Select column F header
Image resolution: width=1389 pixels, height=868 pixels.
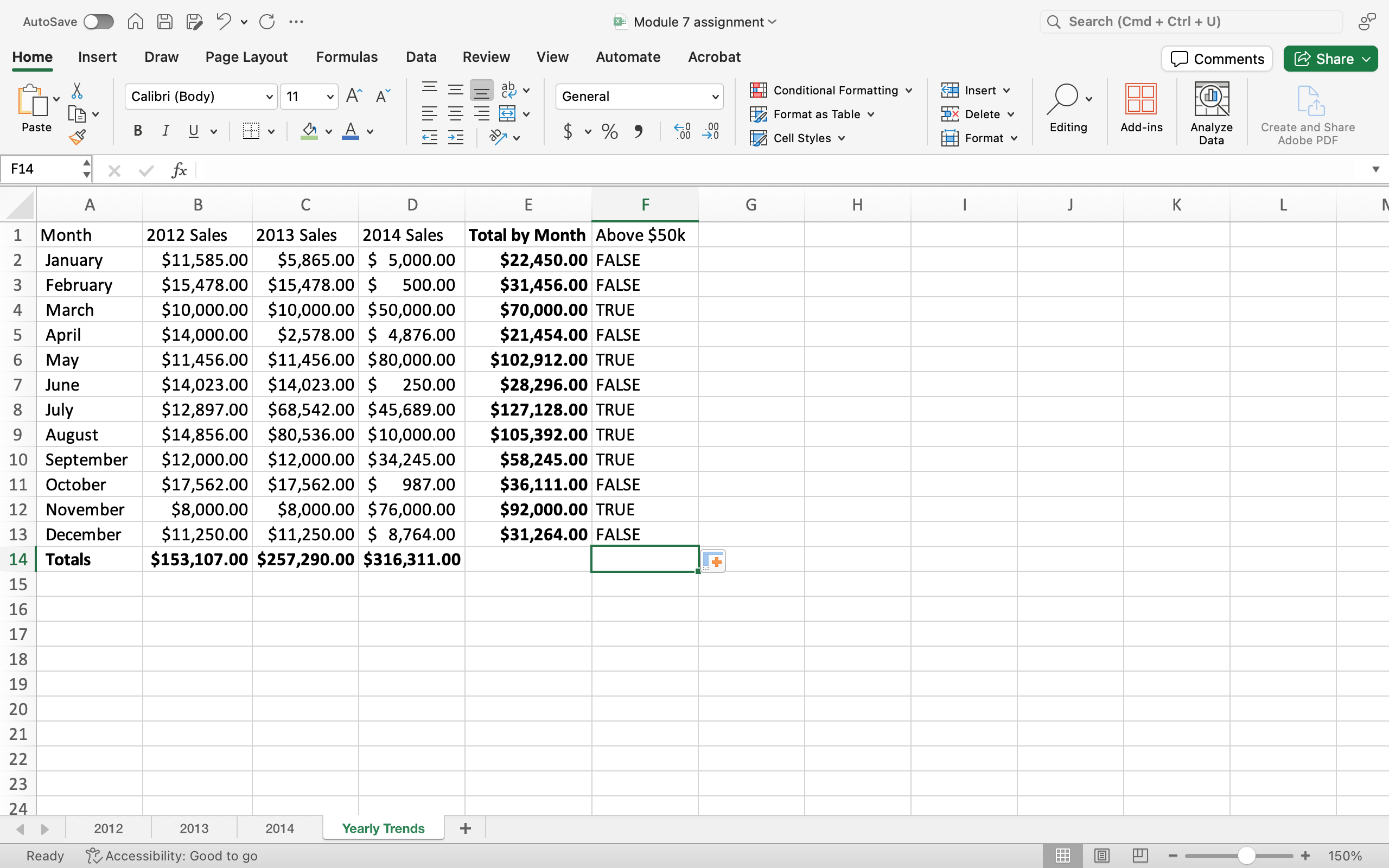pos(645,205)
